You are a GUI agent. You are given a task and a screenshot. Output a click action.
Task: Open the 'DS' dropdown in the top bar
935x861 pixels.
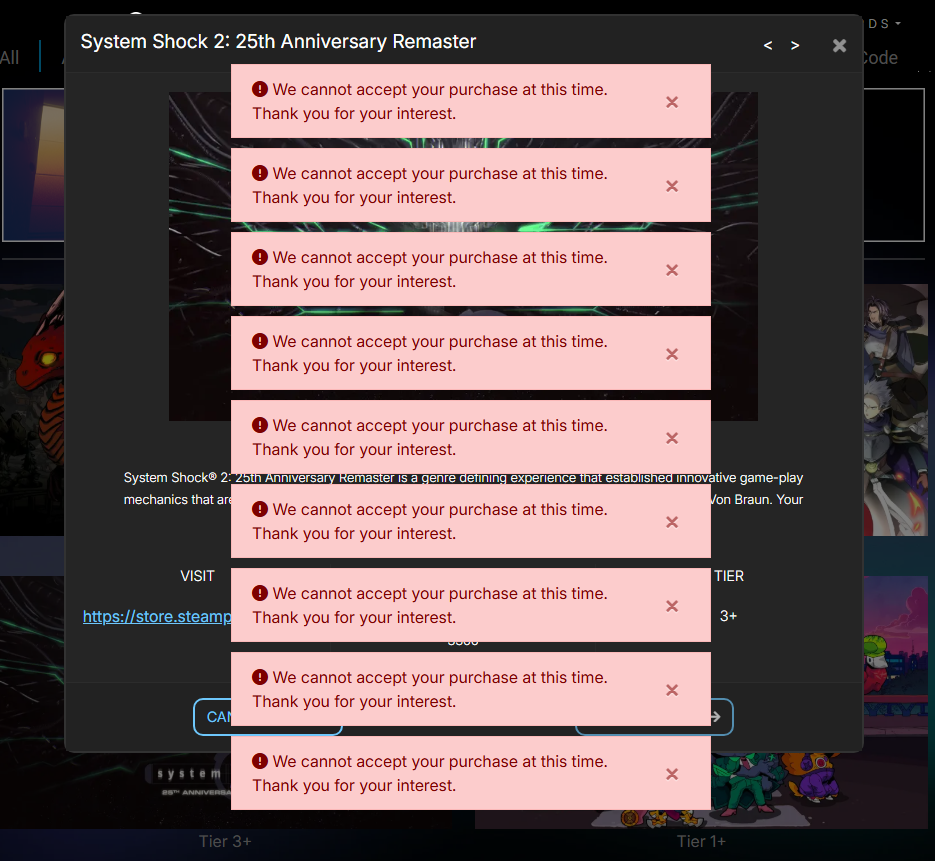884,24
